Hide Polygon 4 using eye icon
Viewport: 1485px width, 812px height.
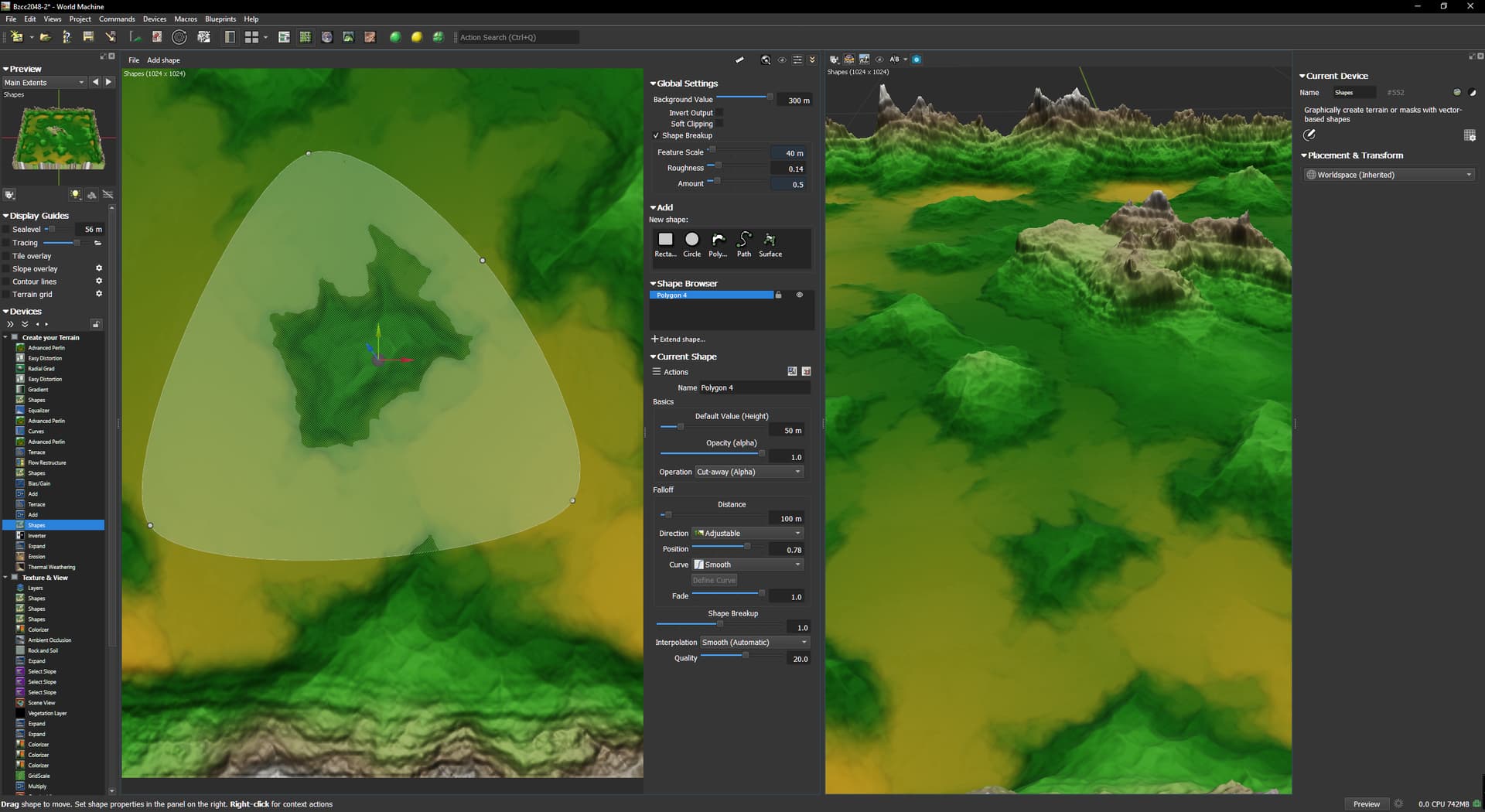pos(800,295)
